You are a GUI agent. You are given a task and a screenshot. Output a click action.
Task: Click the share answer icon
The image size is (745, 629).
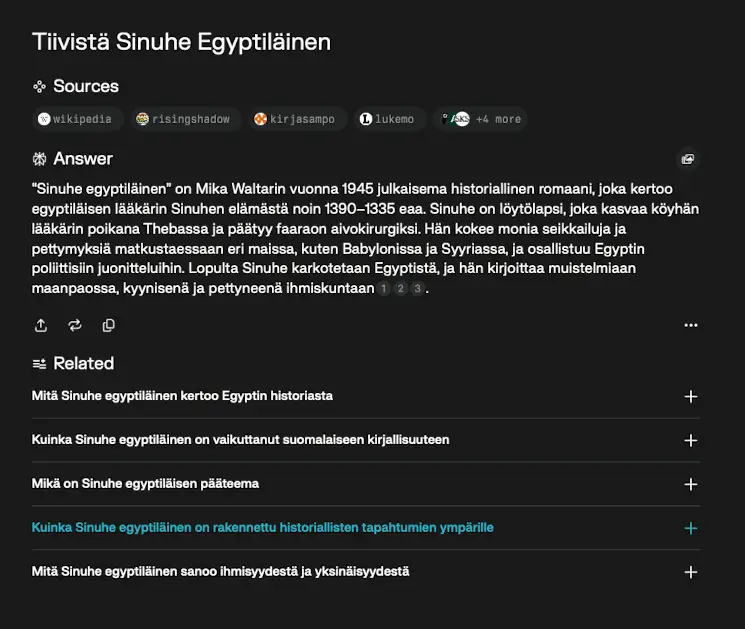click(x=41, y=325)
